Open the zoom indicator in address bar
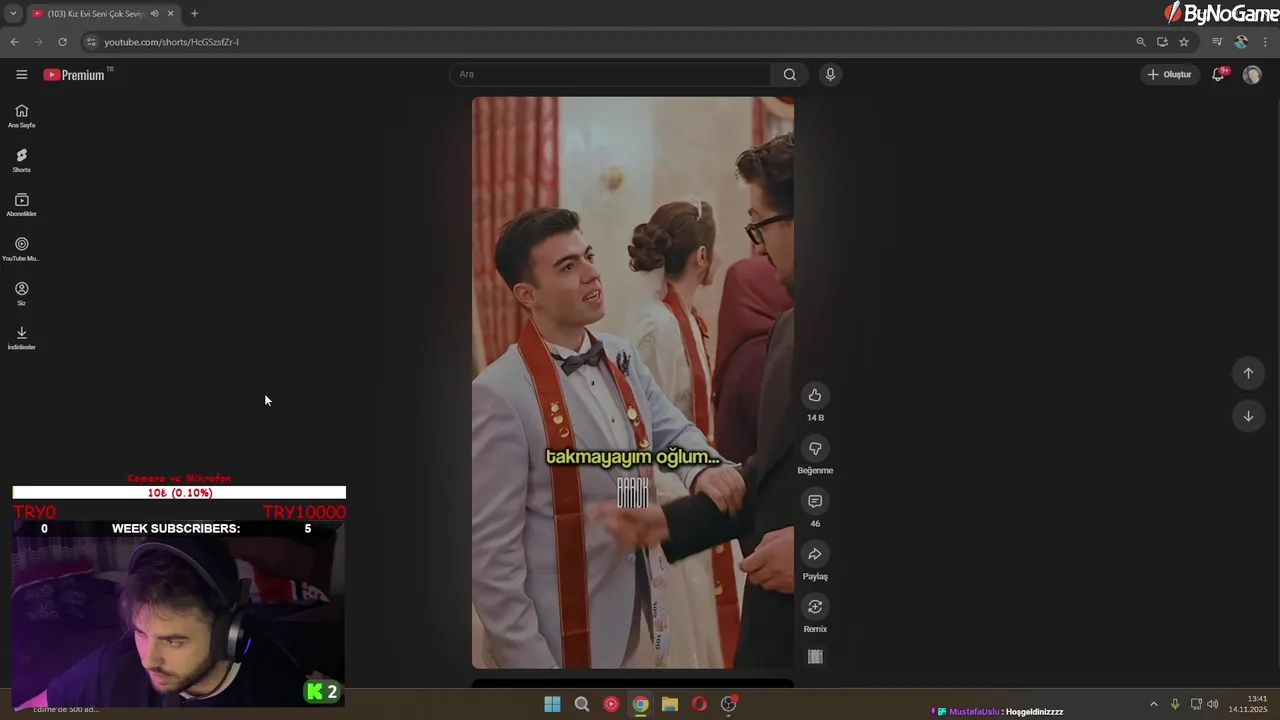This screenshot has height=720, width=1280. click(x=1140, y=42)
